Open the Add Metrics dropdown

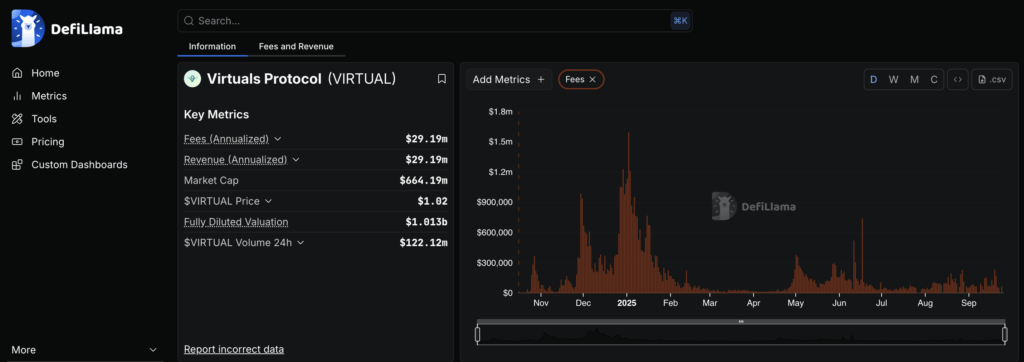[x=509, y=80]
